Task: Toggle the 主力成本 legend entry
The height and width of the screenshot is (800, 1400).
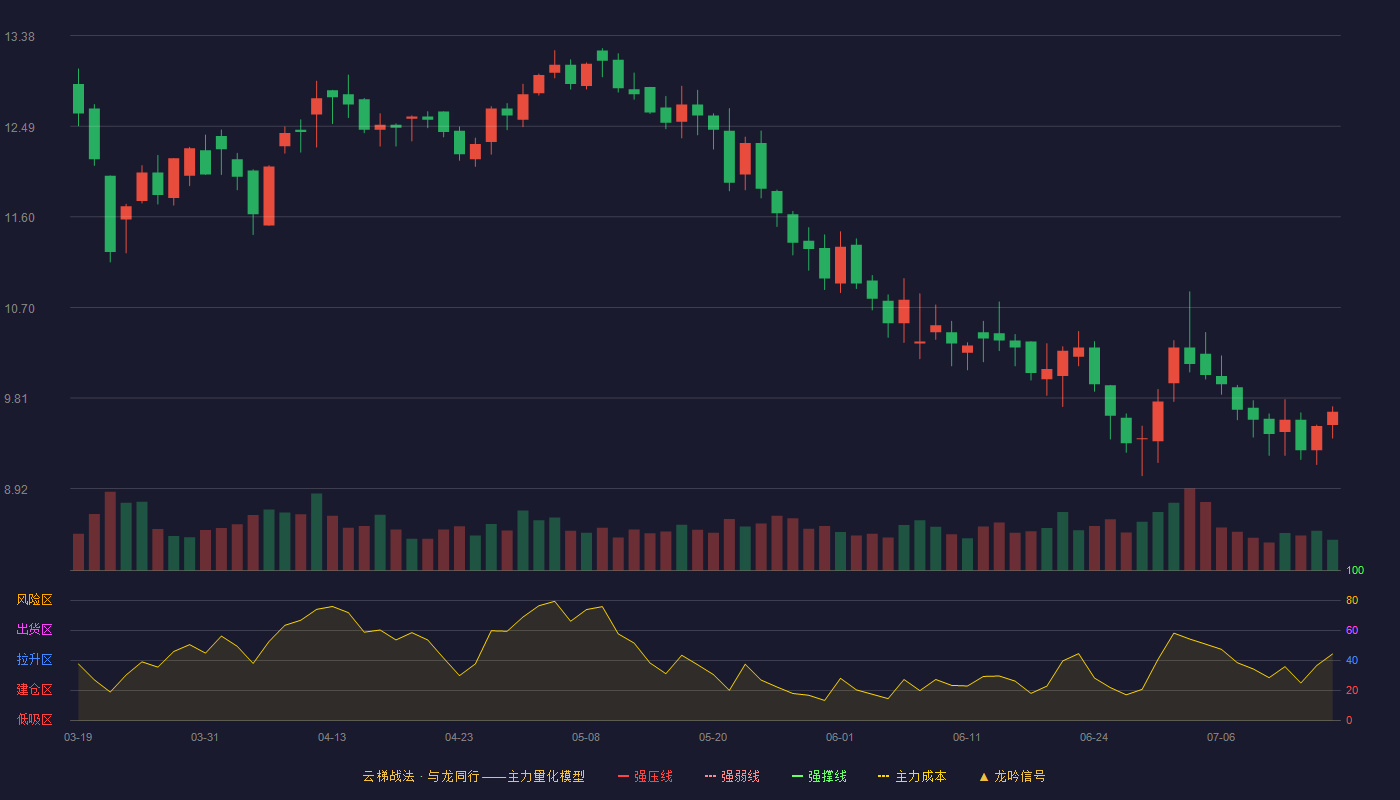Action: 911,776
